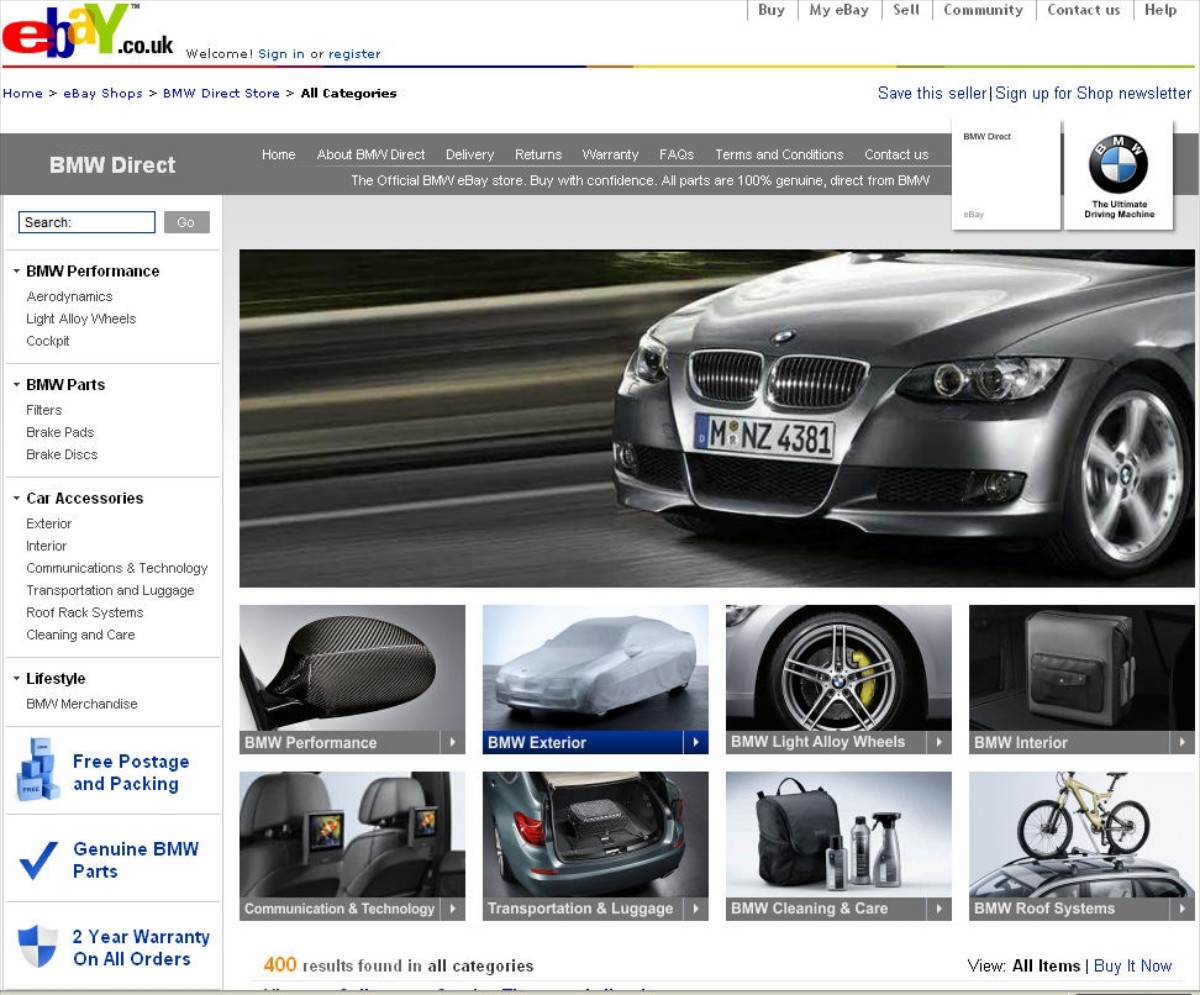
Task: Click arrow icon on BMW Roof Systems tile
Action: click(1181, 908)
